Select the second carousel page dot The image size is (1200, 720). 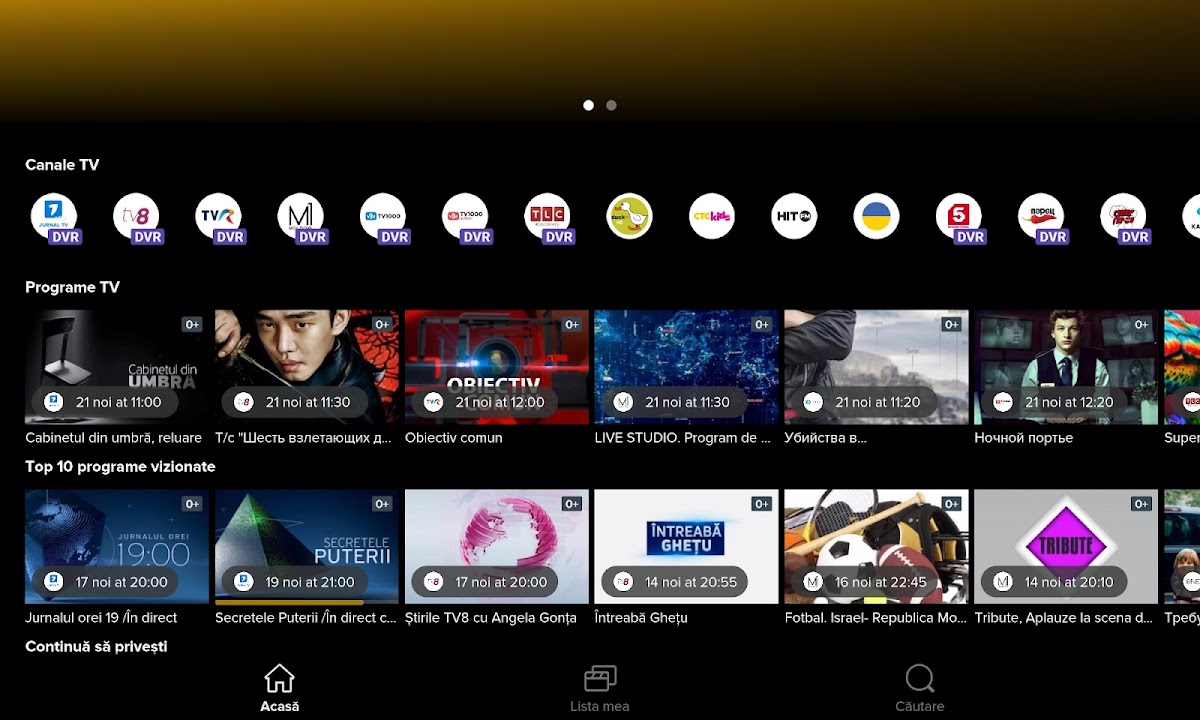click(611, 105)
